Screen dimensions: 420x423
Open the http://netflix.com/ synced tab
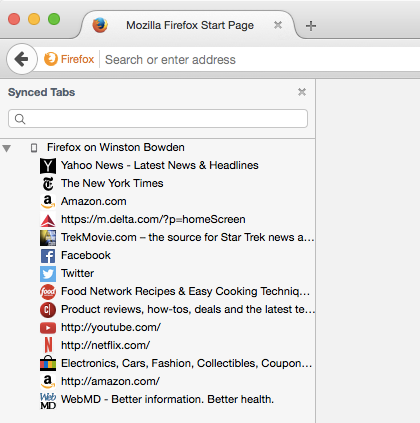[106, 345]
